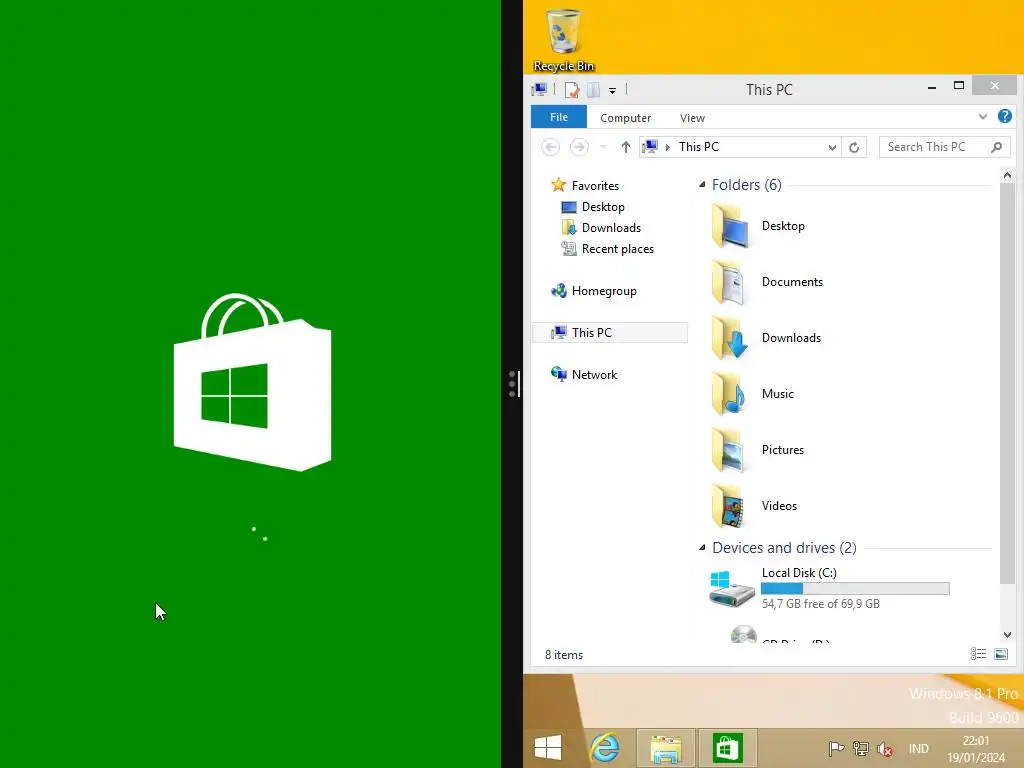This screenshot has width=1024, height=768.
Task: Open the Recycle Bin desktop icon
Action: [x=563, y=39]
